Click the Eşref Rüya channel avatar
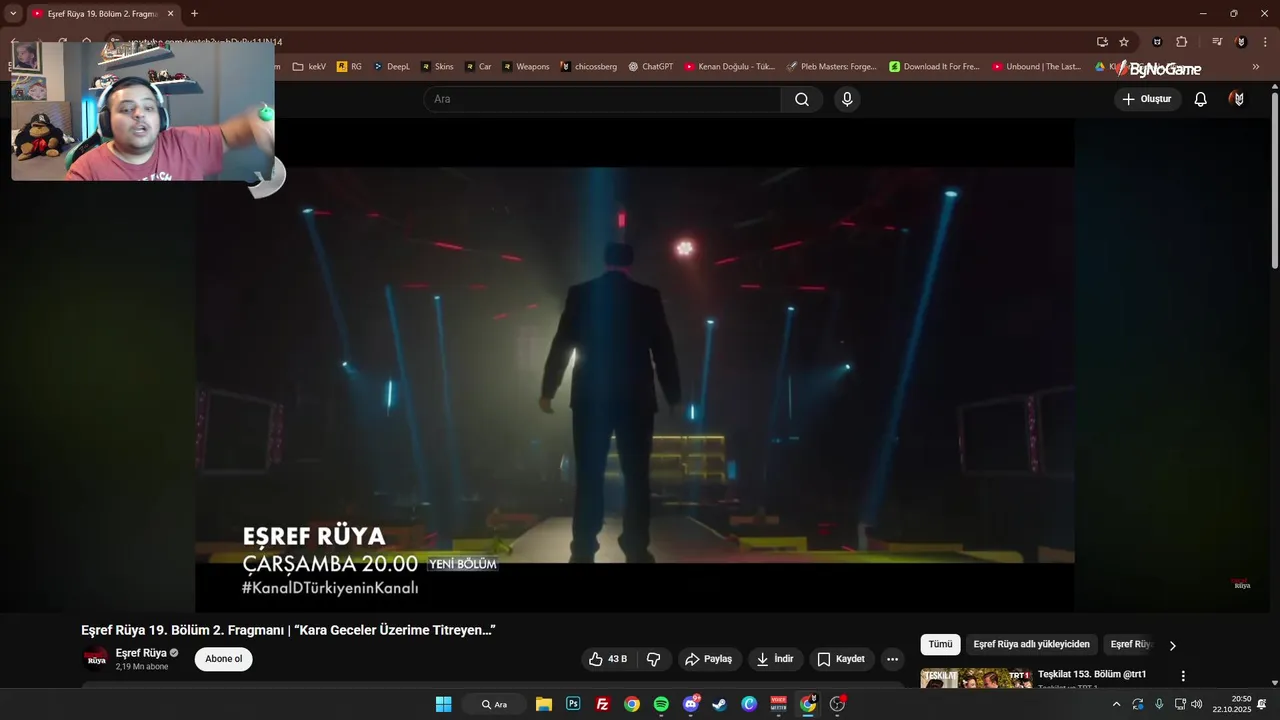Screen dimensions: 1280x720 pyautogui.click(x=95, y=658)
